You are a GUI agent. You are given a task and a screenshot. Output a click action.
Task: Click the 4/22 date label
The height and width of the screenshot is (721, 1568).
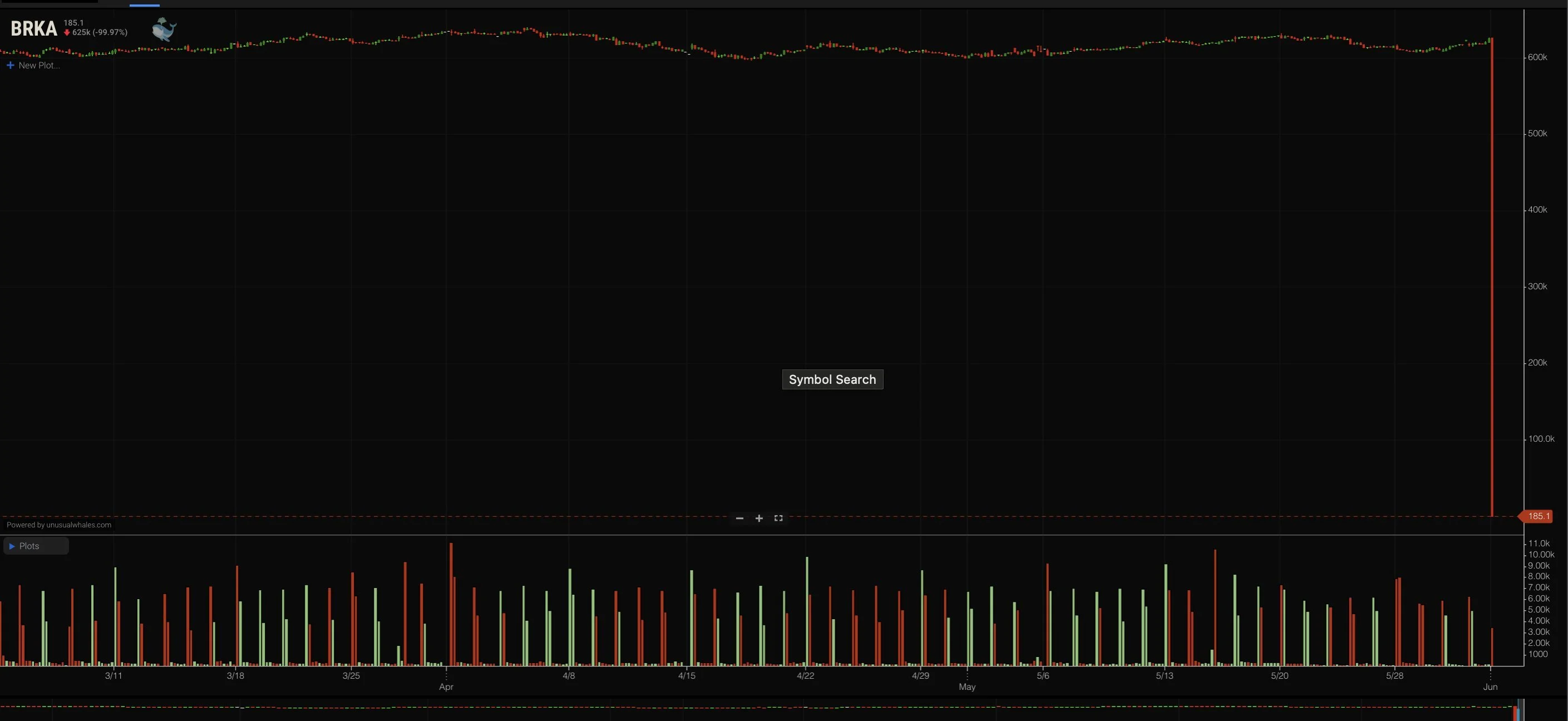[x=805, y=675]
